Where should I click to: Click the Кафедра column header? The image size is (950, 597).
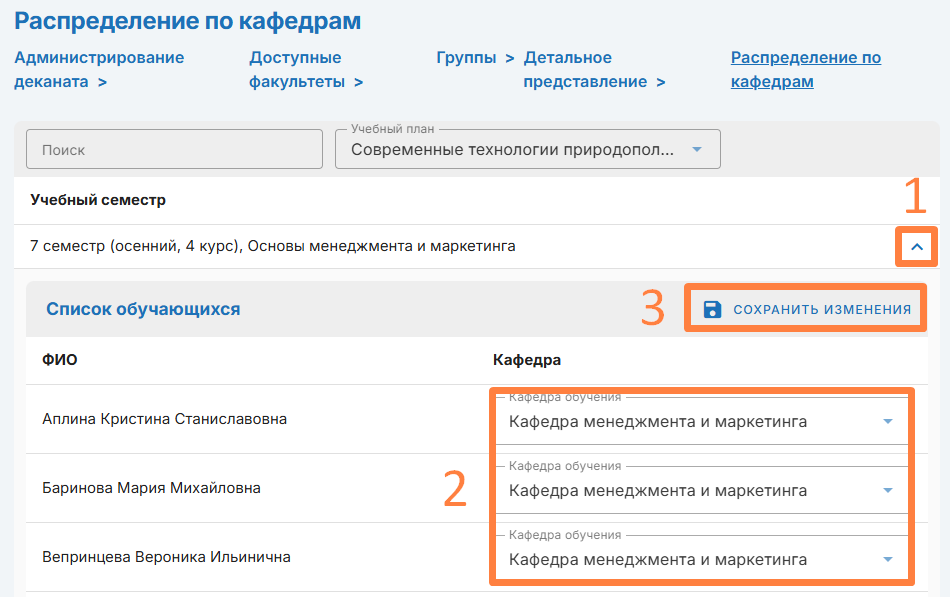(527, 360)
